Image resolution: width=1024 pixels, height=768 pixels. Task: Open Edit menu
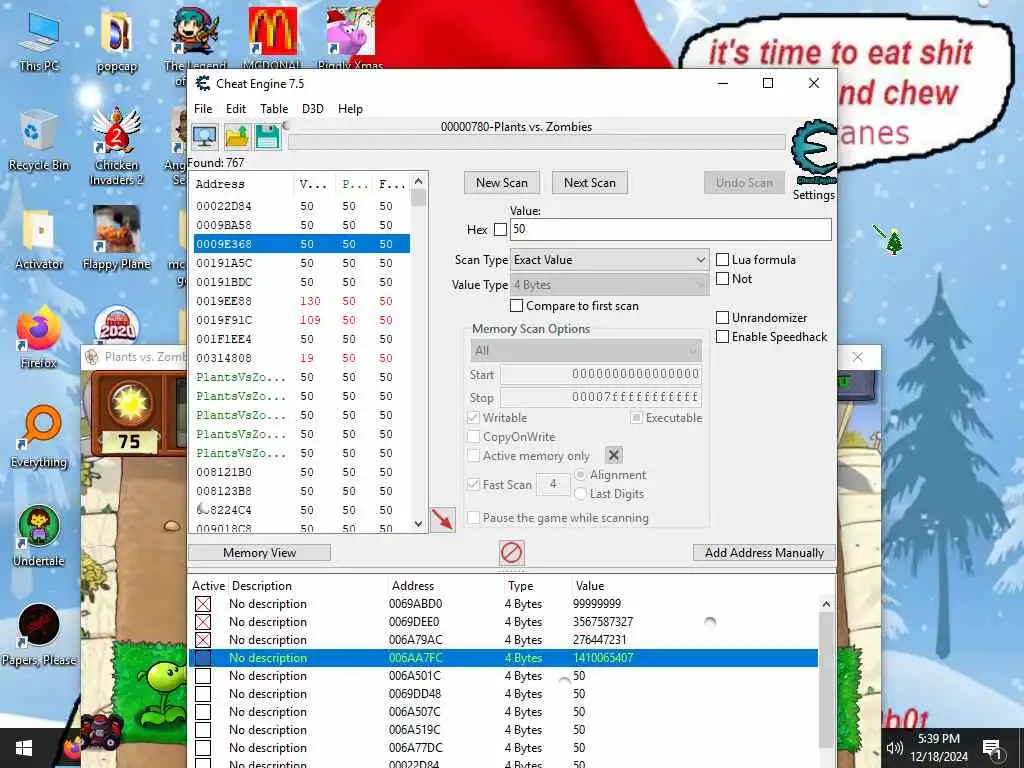236,108
